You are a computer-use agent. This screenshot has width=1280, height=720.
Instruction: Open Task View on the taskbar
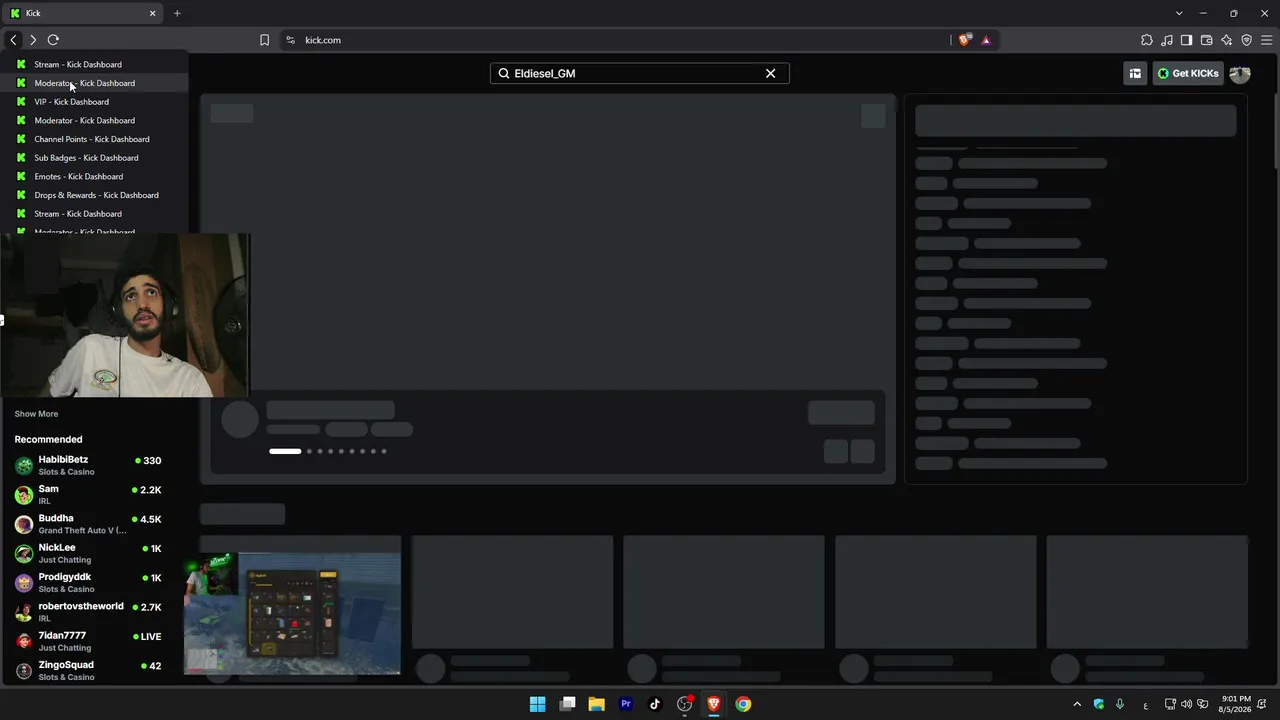568,704
